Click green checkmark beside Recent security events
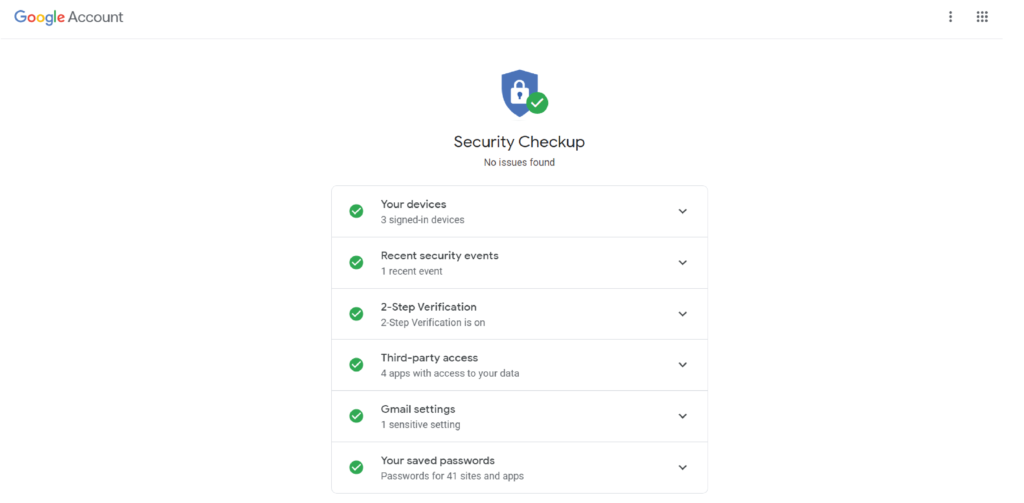Screen dimensions: 1024x503 pos(356,263)
